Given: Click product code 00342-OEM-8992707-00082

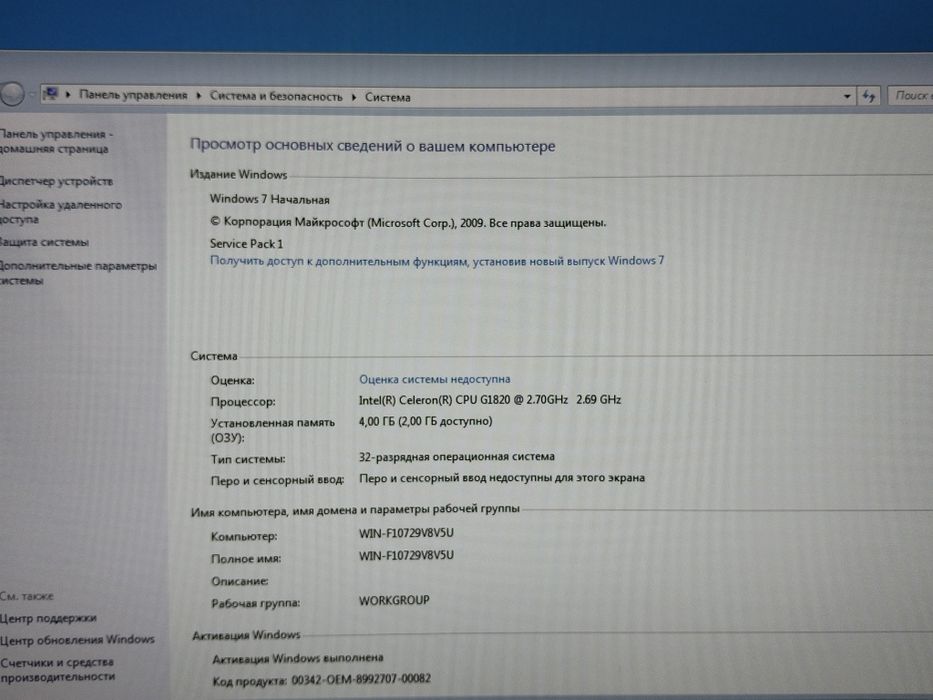Looking at the screenshot, I should 361,679.
